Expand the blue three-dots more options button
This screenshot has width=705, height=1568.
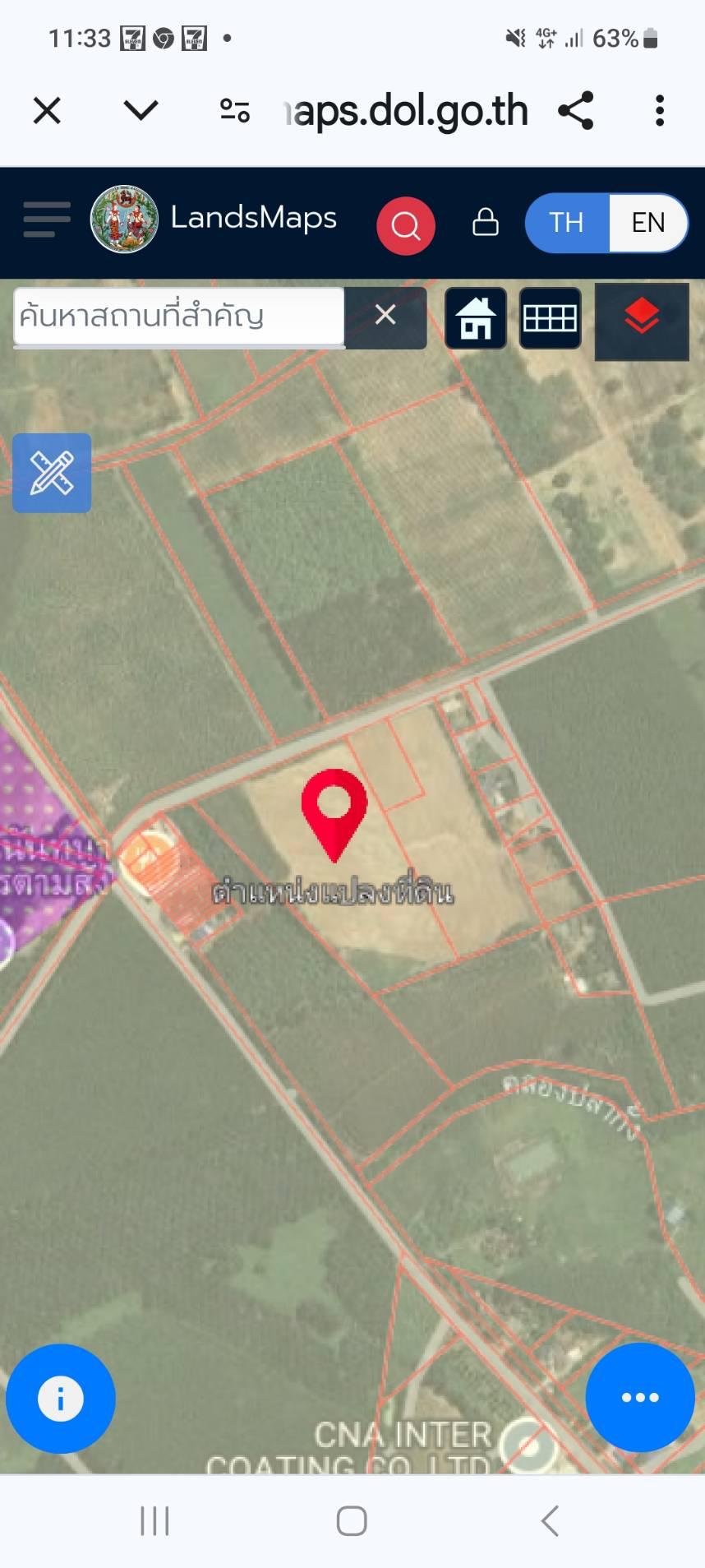640,1397
